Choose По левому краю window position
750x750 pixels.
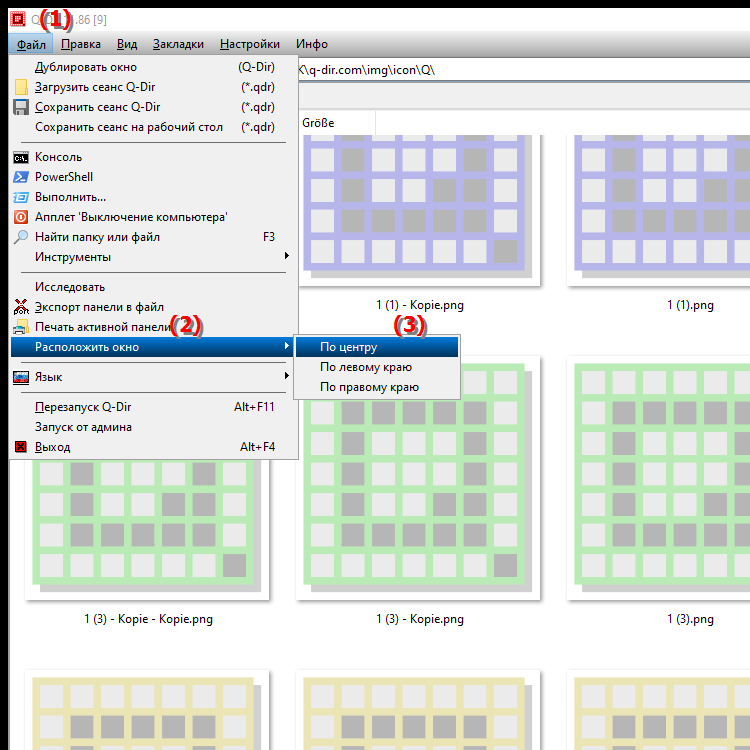377,367
